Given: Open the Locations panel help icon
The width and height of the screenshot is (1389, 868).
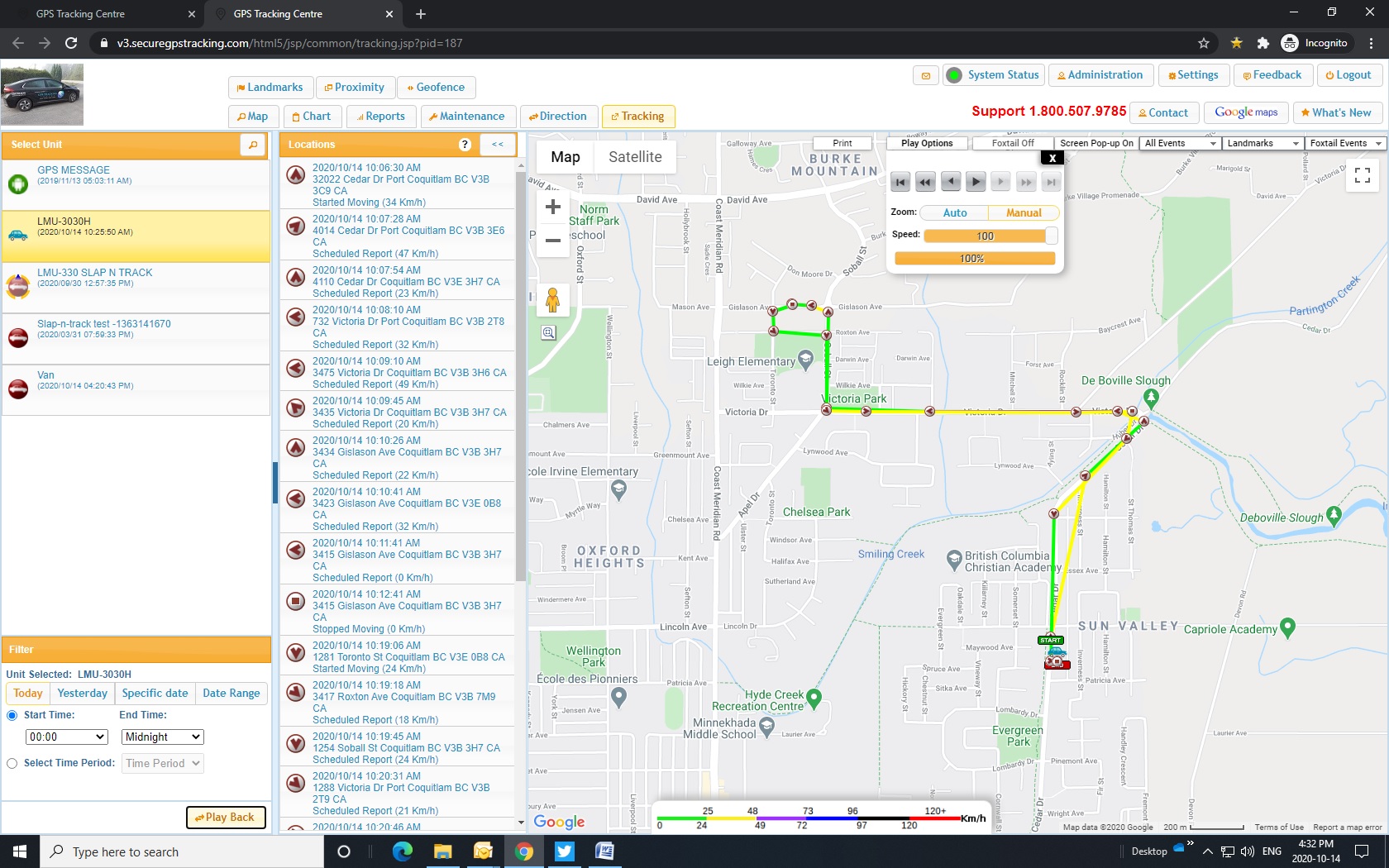Looking at the screenshot, I should [465, 145].
